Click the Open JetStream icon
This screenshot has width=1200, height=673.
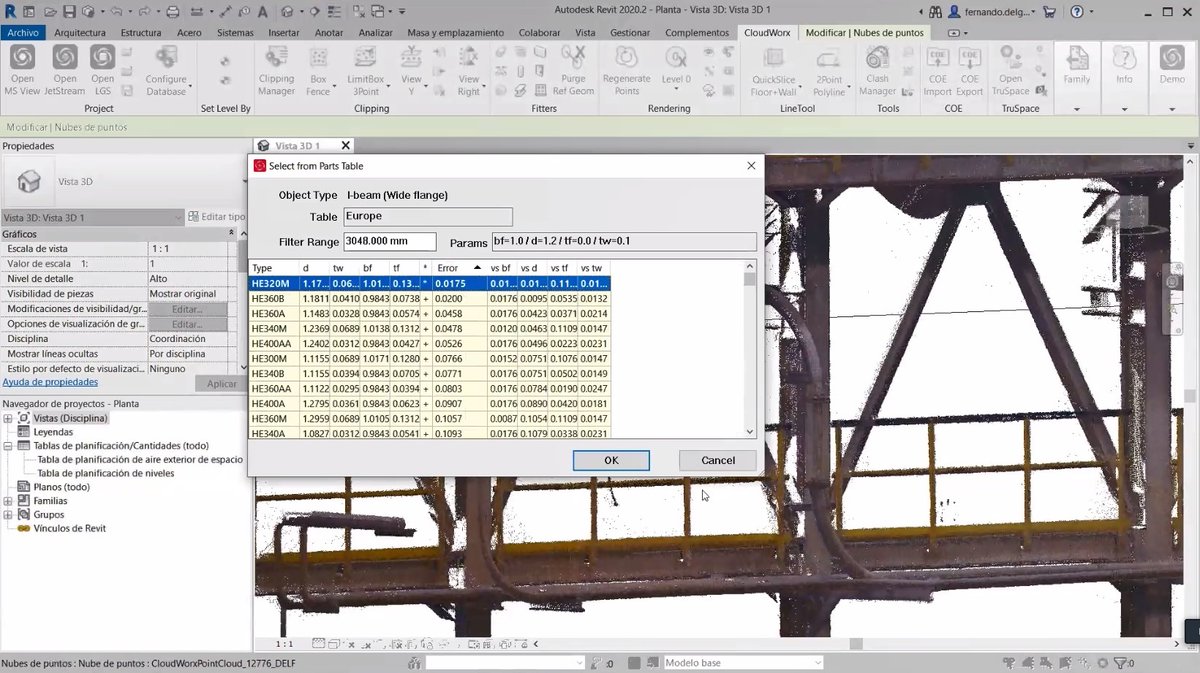coord(65,70)
